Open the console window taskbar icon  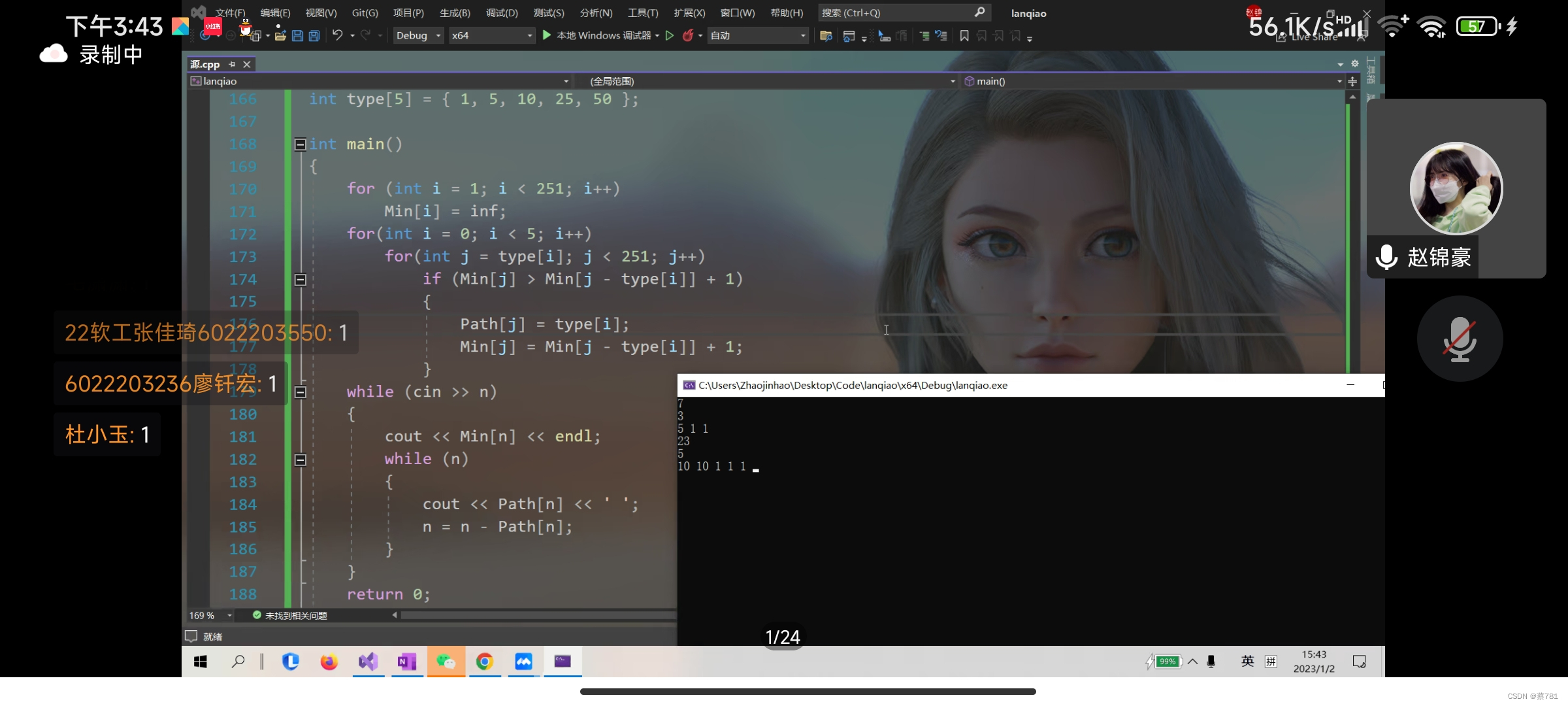click(x=563, y=662)
